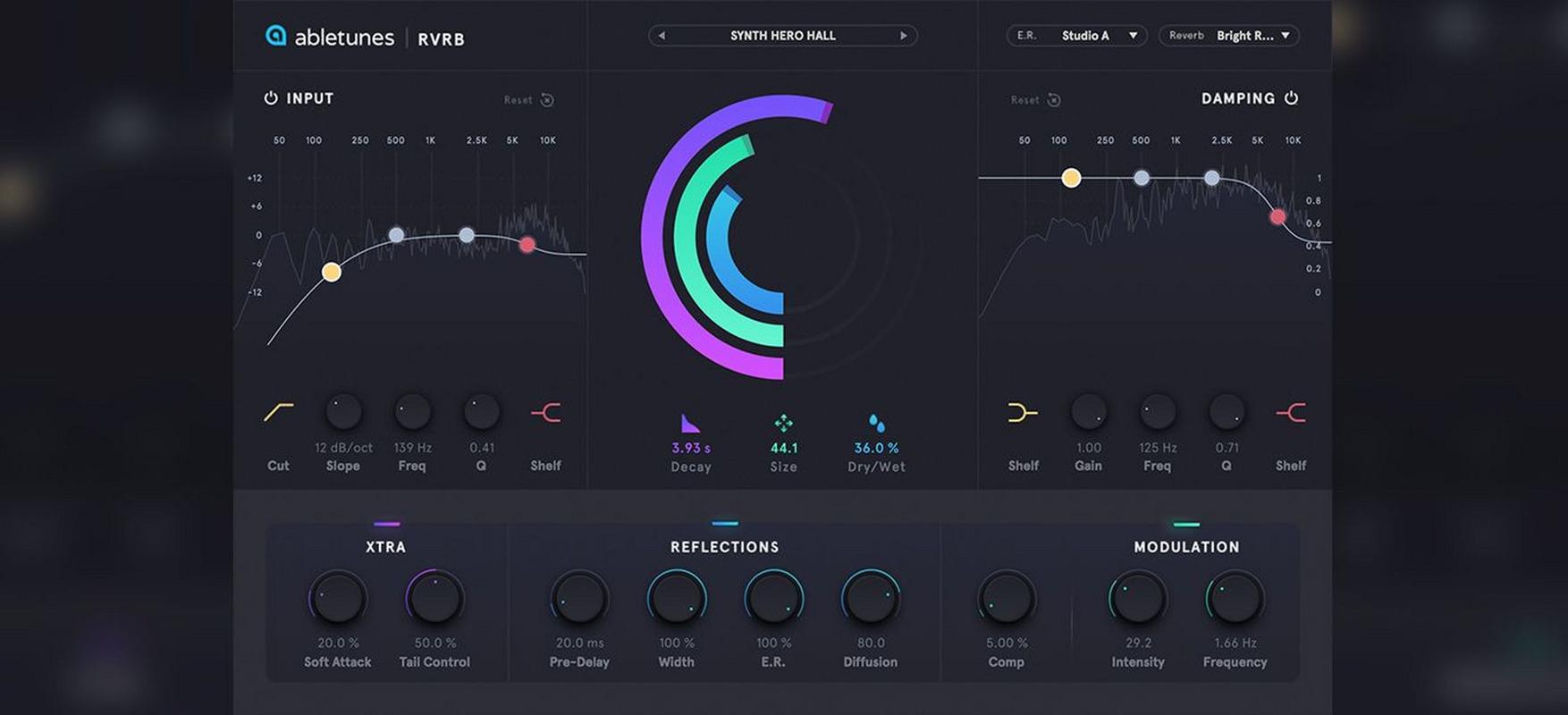Click the Tail Control value 50.0 %

[434, 643]
